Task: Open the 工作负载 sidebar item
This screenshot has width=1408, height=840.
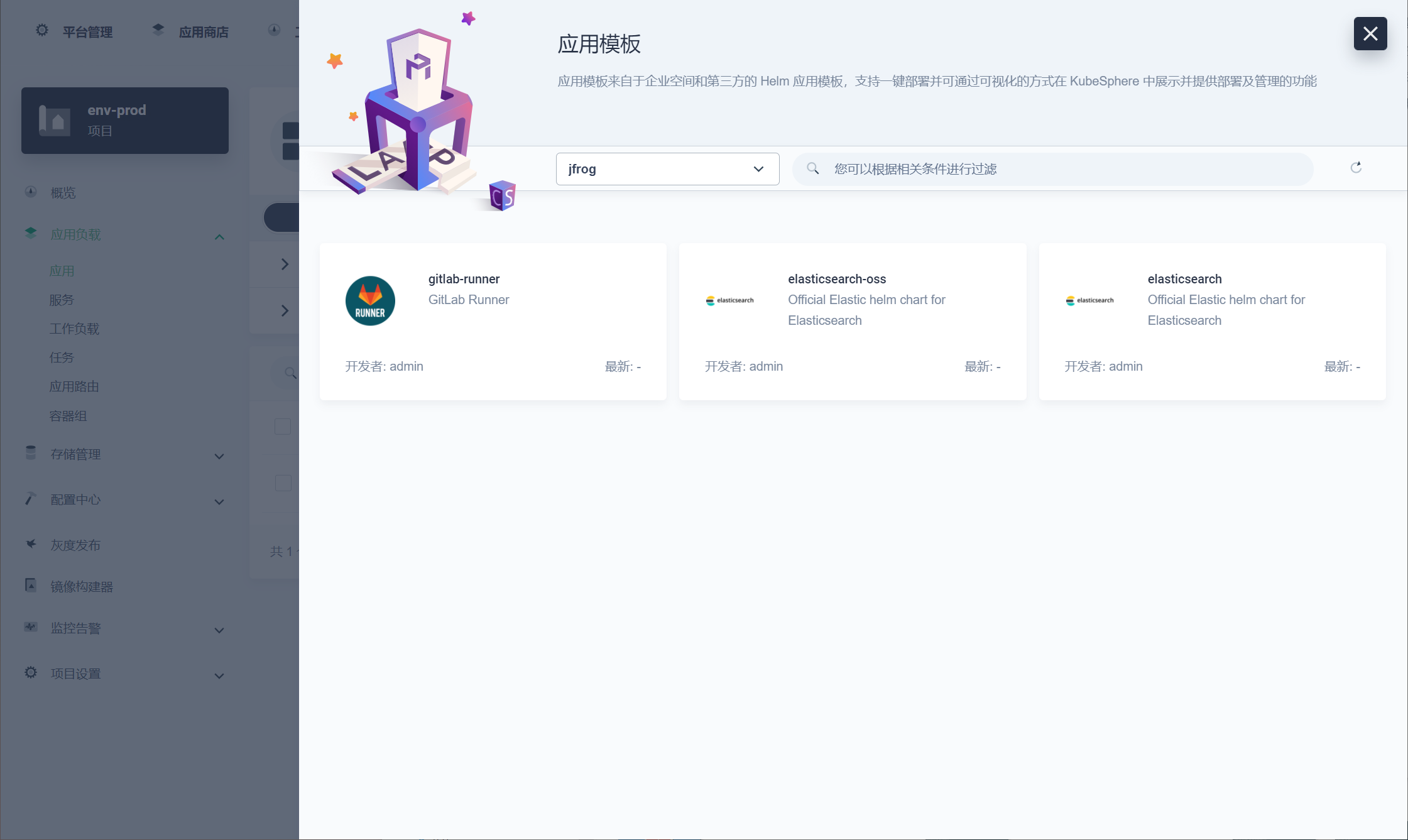Action: pos(74,329)
